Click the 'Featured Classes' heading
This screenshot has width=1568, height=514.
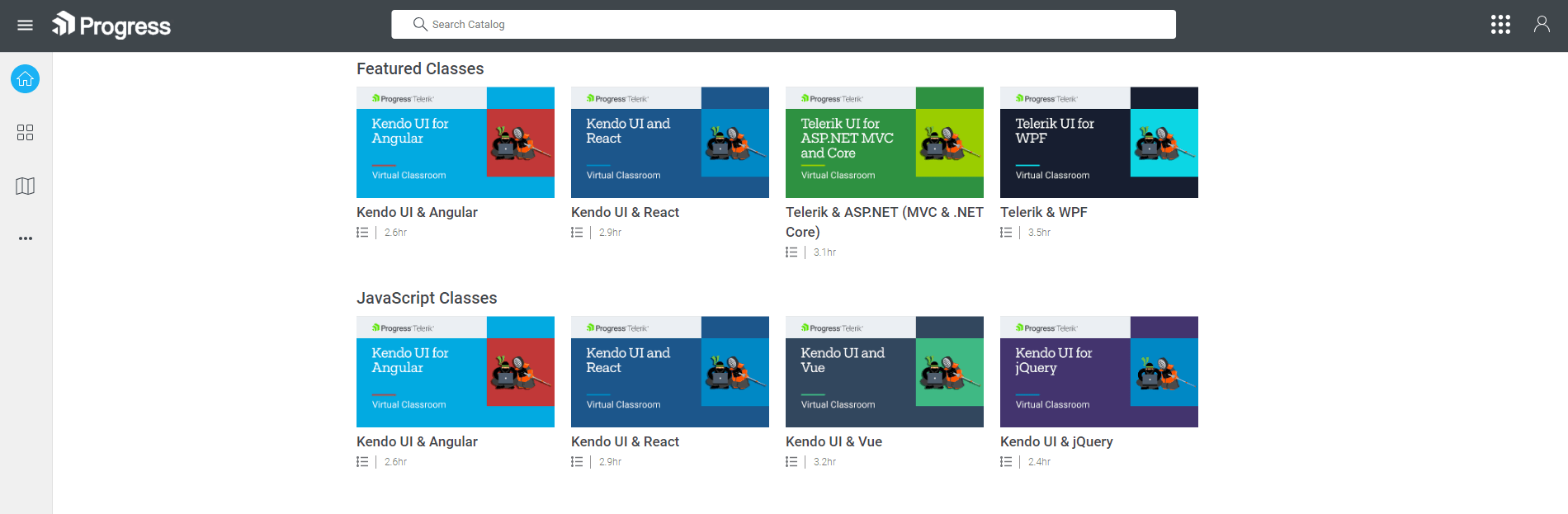(420, 68)
